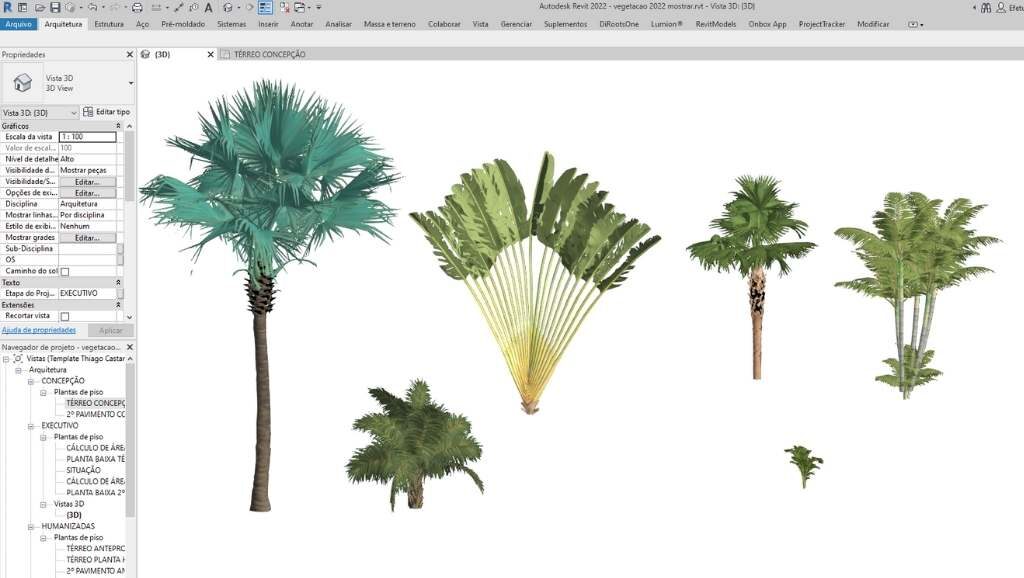Collapse the EXECUTIVO tree node

(x=32, y=425)
